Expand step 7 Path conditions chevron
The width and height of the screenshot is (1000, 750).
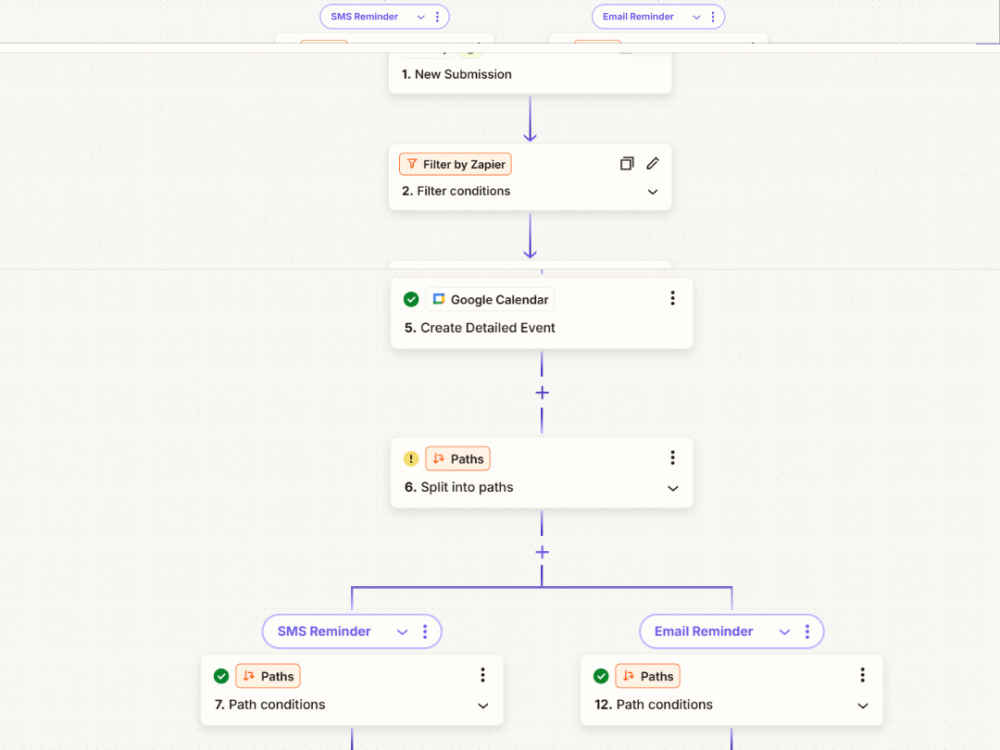click(x=483, y=706)
